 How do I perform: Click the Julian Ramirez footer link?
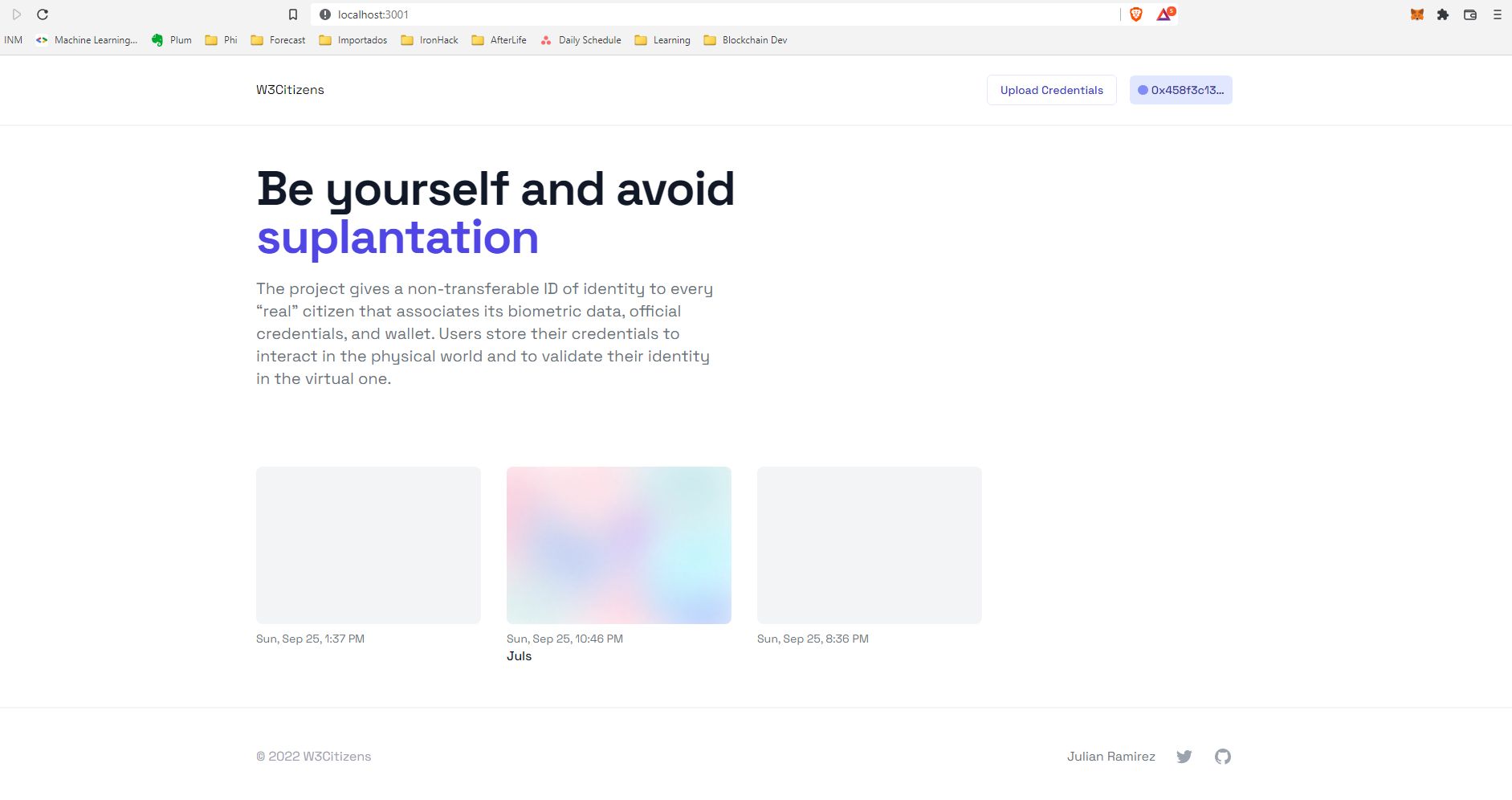tap(1111, 757)
